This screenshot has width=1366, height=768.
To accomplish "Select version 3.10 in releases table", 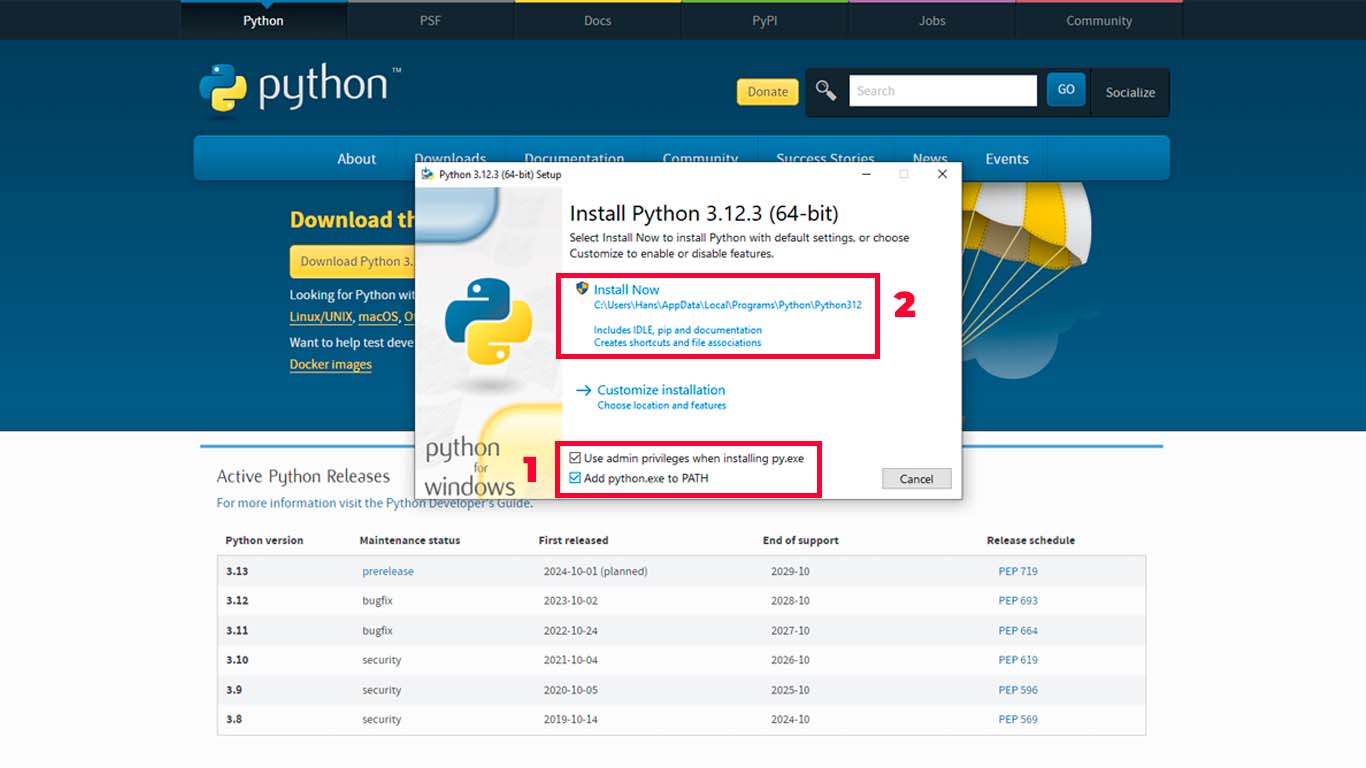I will (237, 660).
